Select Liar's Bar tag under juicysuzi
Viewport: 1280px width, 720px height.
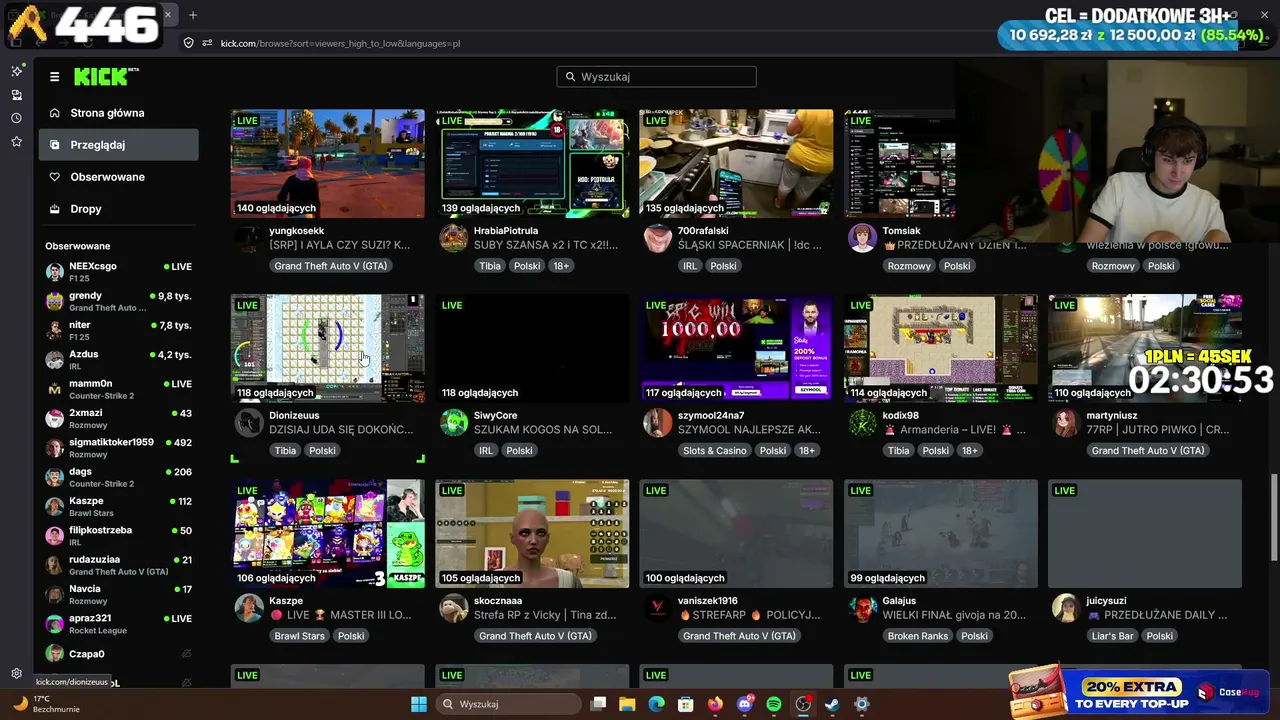click(x=1113, y=636)
